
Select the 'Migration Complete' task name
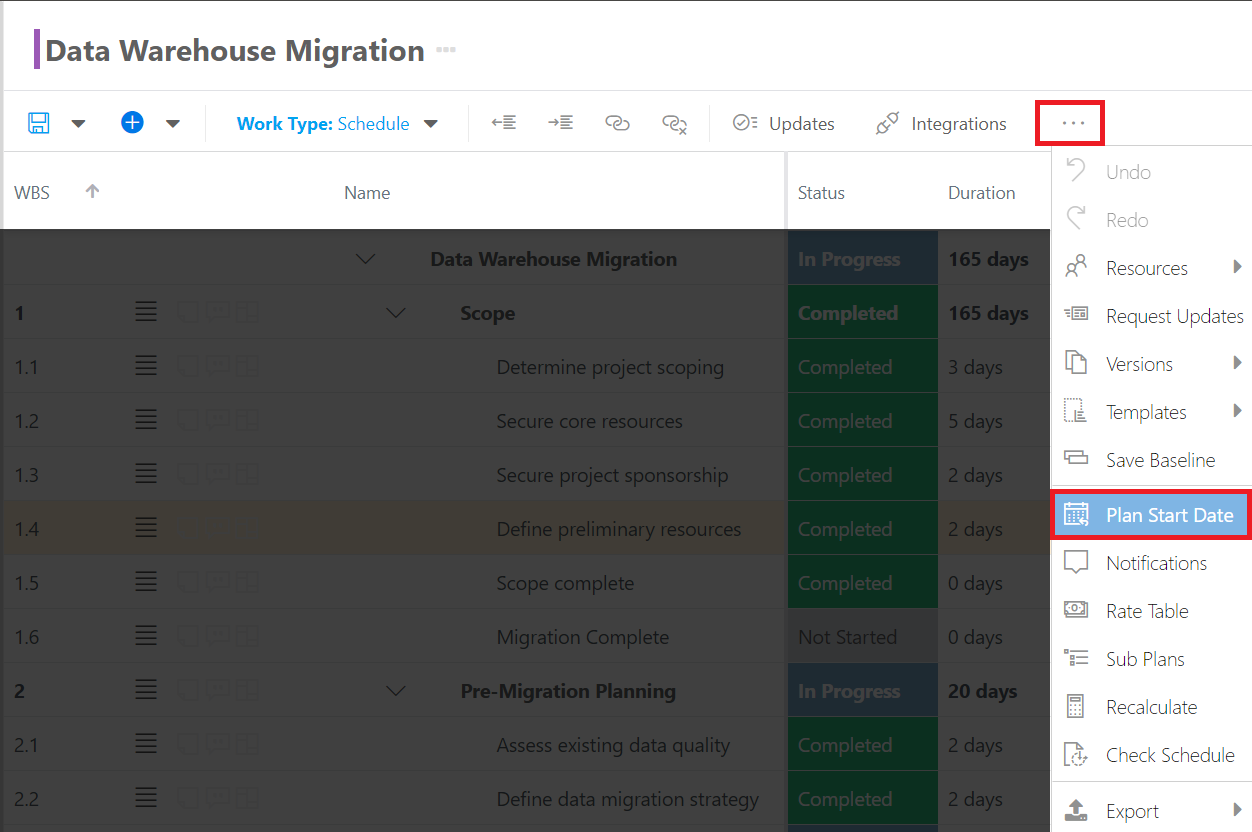click(583, 637)
